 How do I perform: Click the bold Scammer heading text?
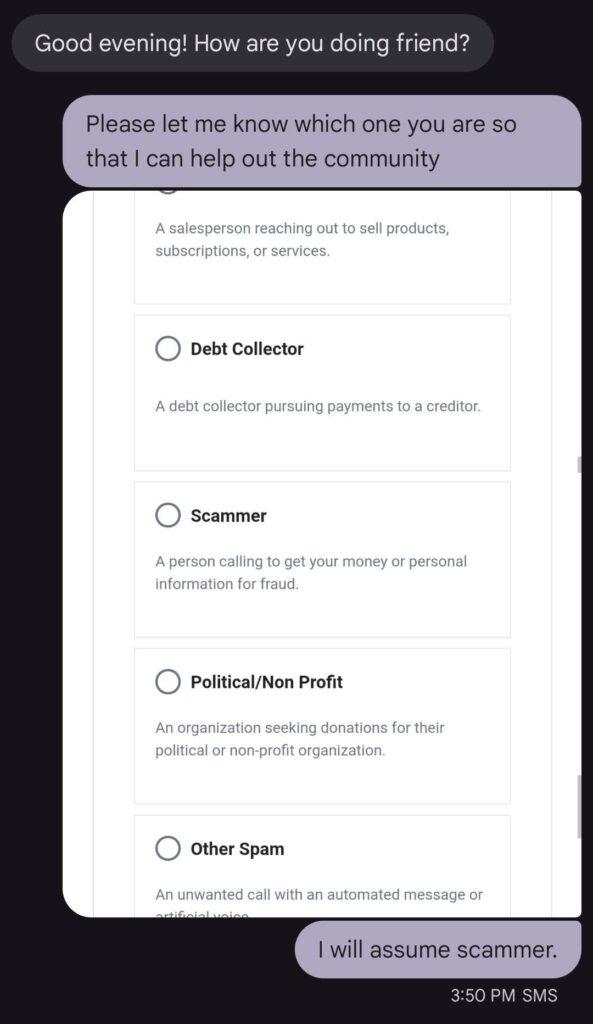(x=229, y=515)
